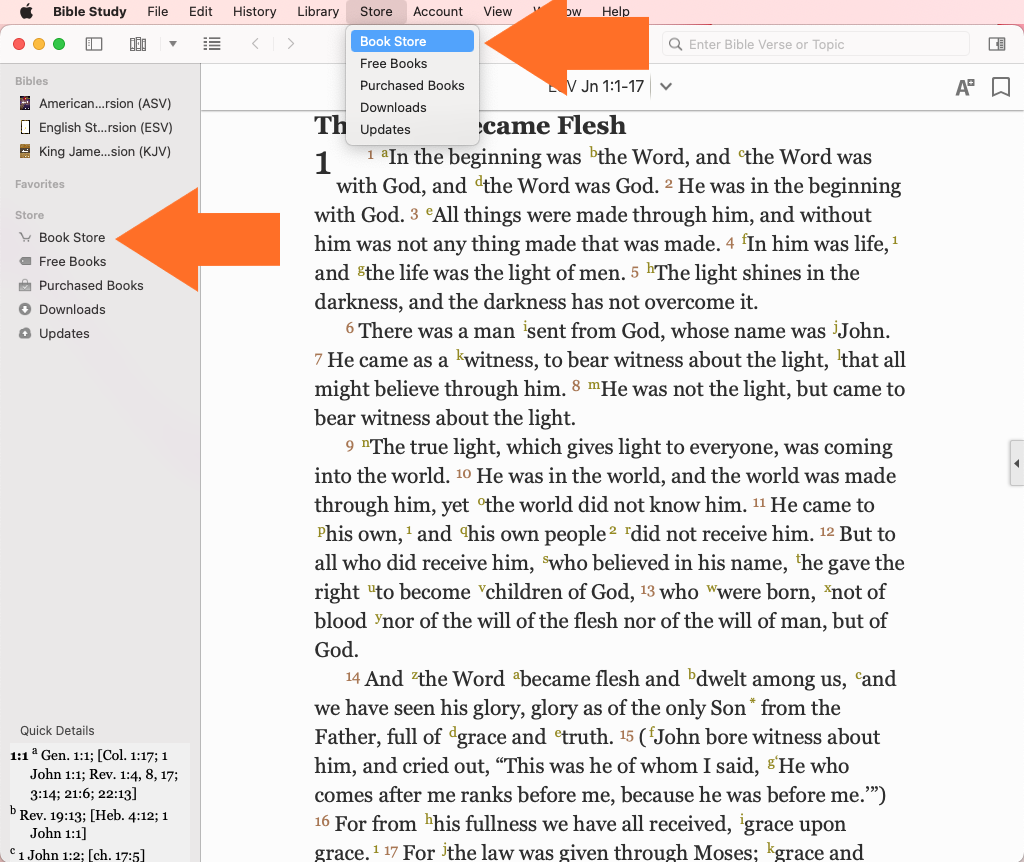Screen dimensions: 1024x862
Task: Go forward with the right chevron
Action: coord(291,44)
